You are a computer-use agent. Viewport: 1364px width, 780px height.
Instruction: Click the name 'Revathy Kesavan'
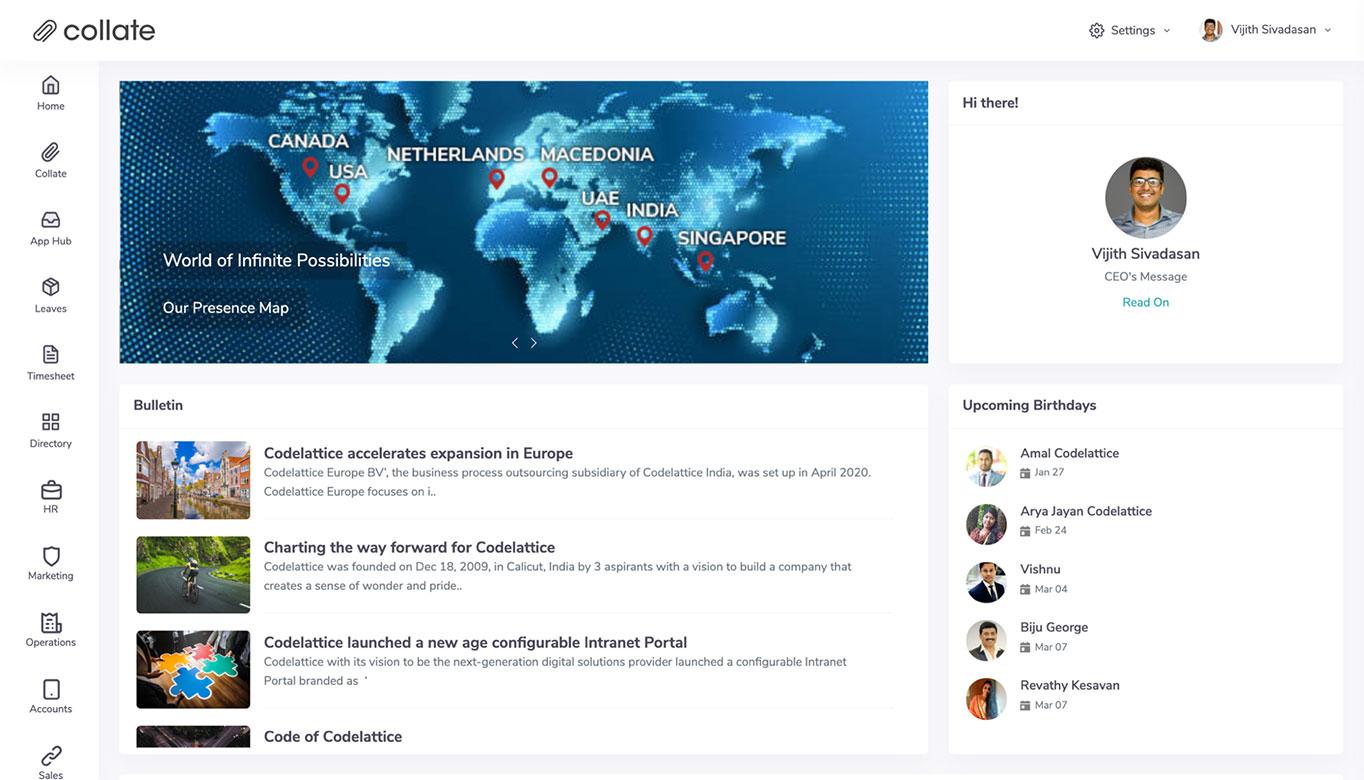pyautogui.click(x=1070, y=685)
